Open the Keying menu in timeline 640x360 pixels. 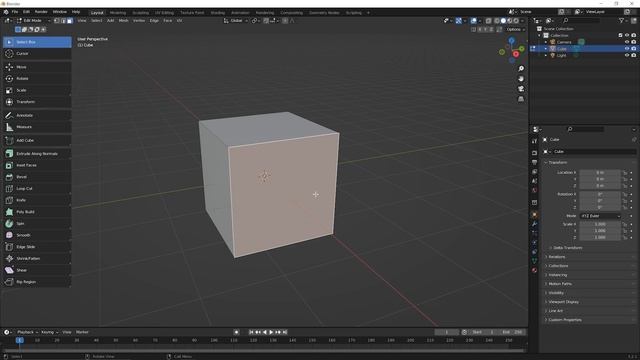pos(49,332)
